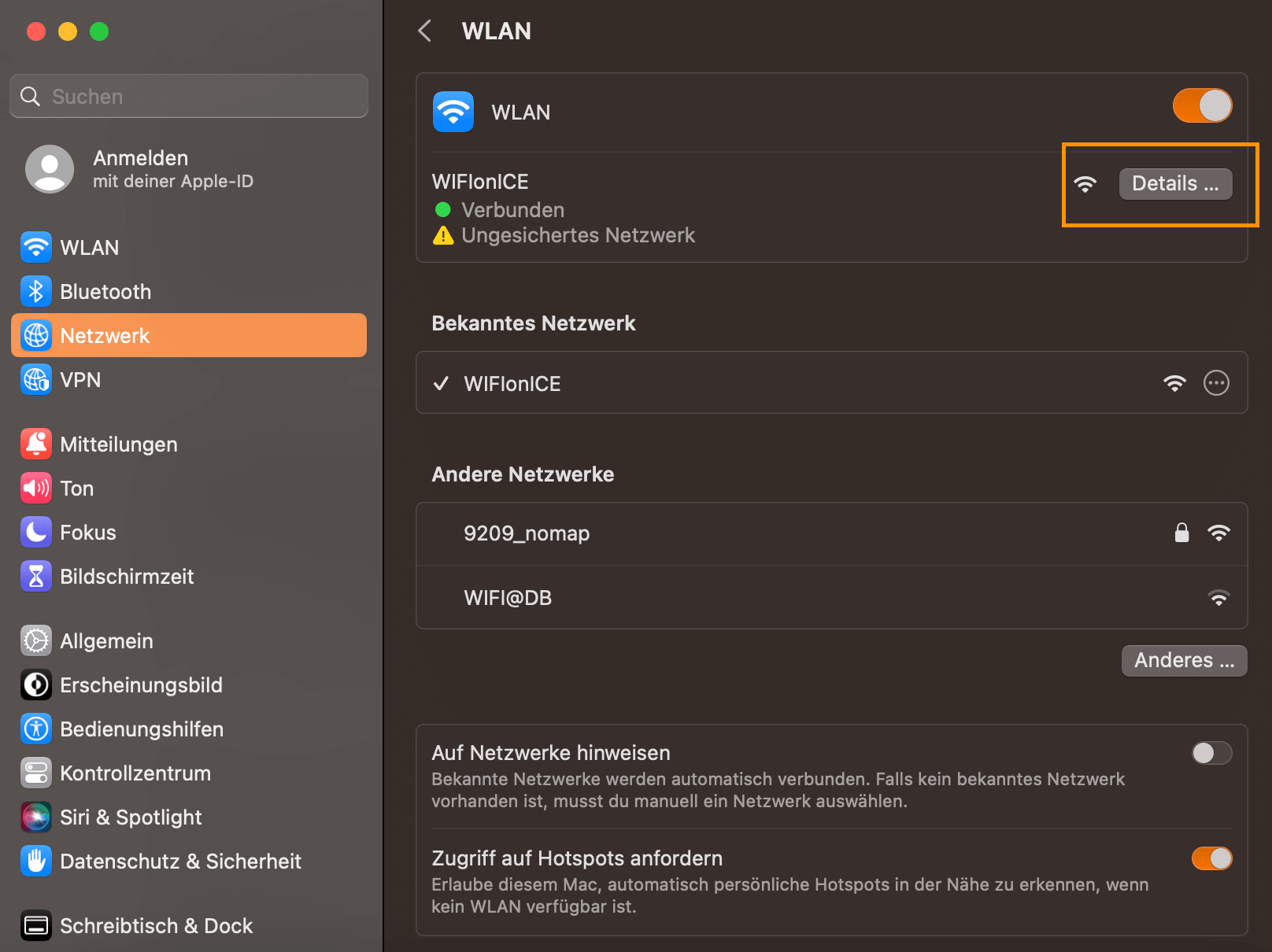The image size is (1272, 952).
Task: Open Details for the WIFIonICE connection
Action: click(1175, 183)
